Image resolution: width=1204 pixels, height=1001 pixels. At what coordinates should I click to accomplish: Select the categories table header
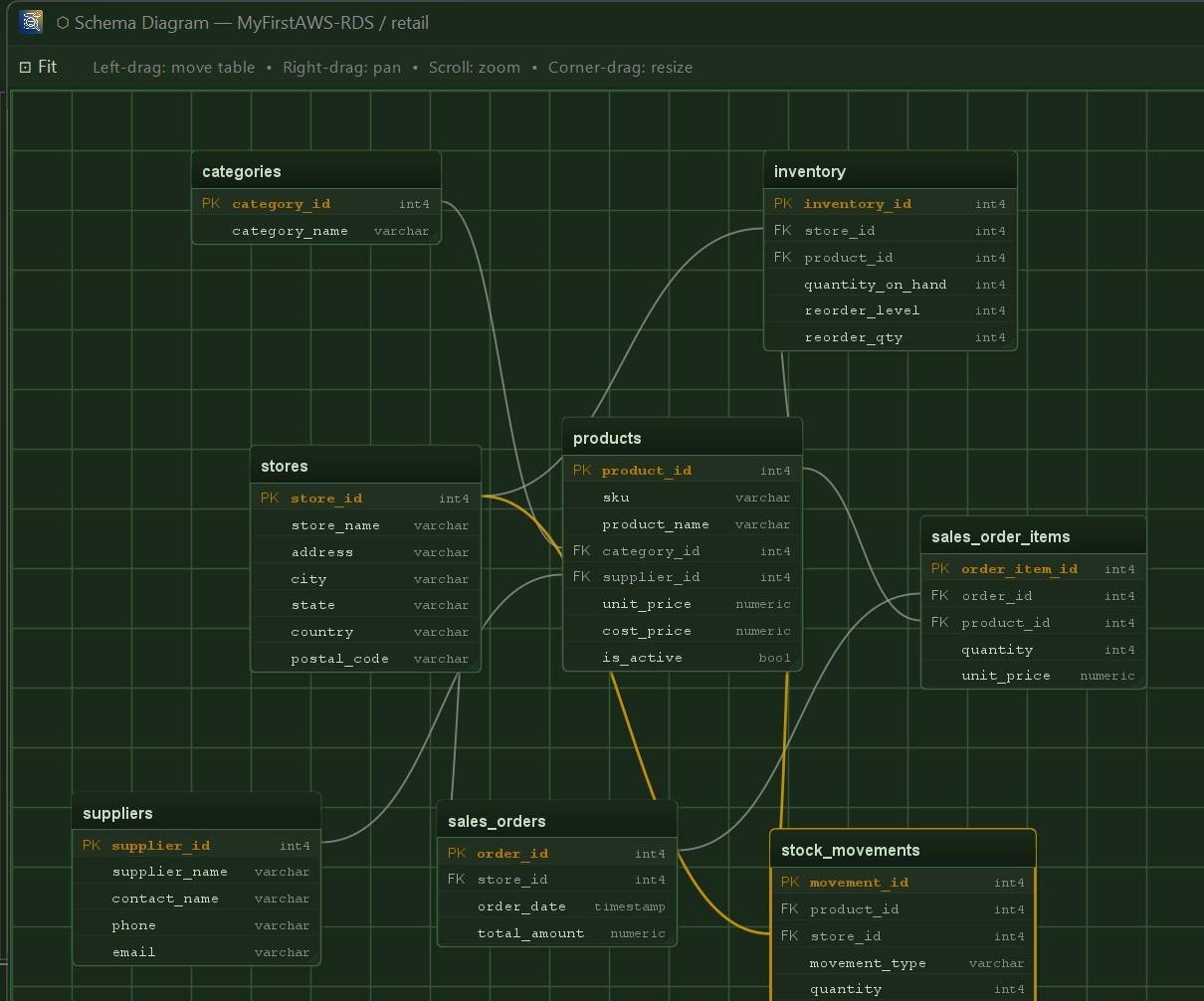pyautogui.click(x=316, y=171)
